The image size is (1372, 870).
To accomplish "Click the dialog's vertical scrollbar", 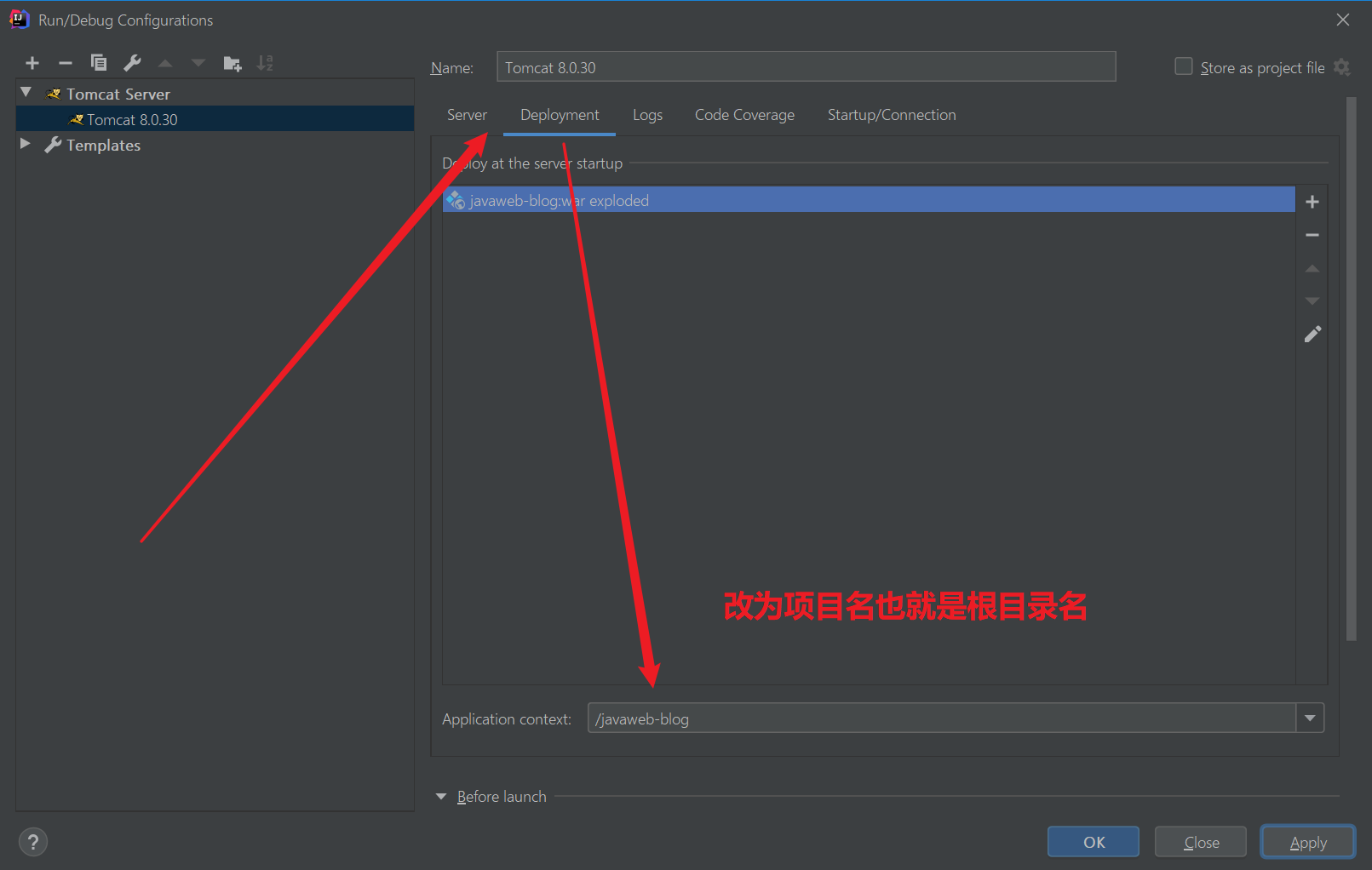I will (x=1351, y=369).
